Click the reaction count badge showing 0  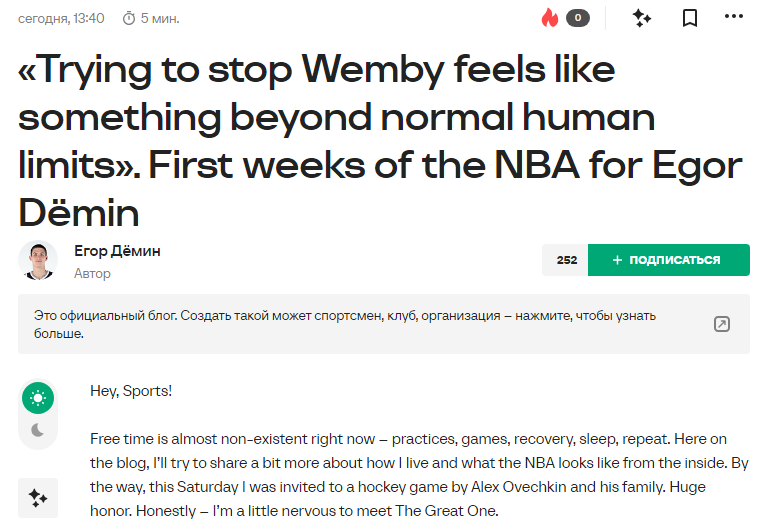coord(577,18)
